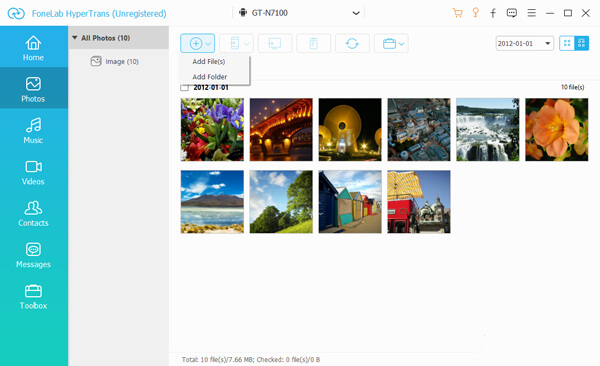Viewport: 600px width, 366px height.
Task: Choose Add Folder from menu
Action: (x=210, y=77)
